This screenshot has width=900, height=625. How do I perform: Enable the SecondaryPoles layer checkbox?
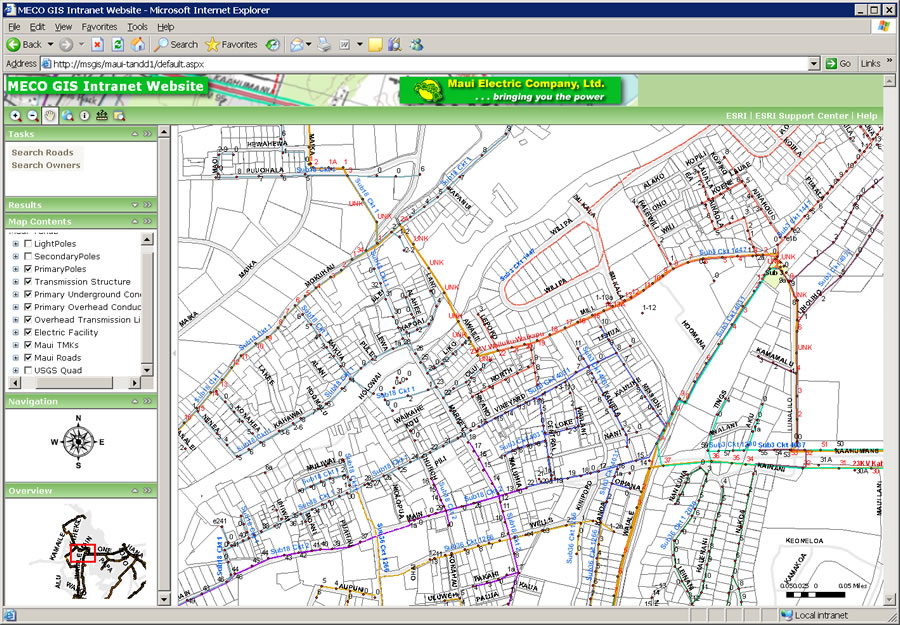[x=28, y=257]
